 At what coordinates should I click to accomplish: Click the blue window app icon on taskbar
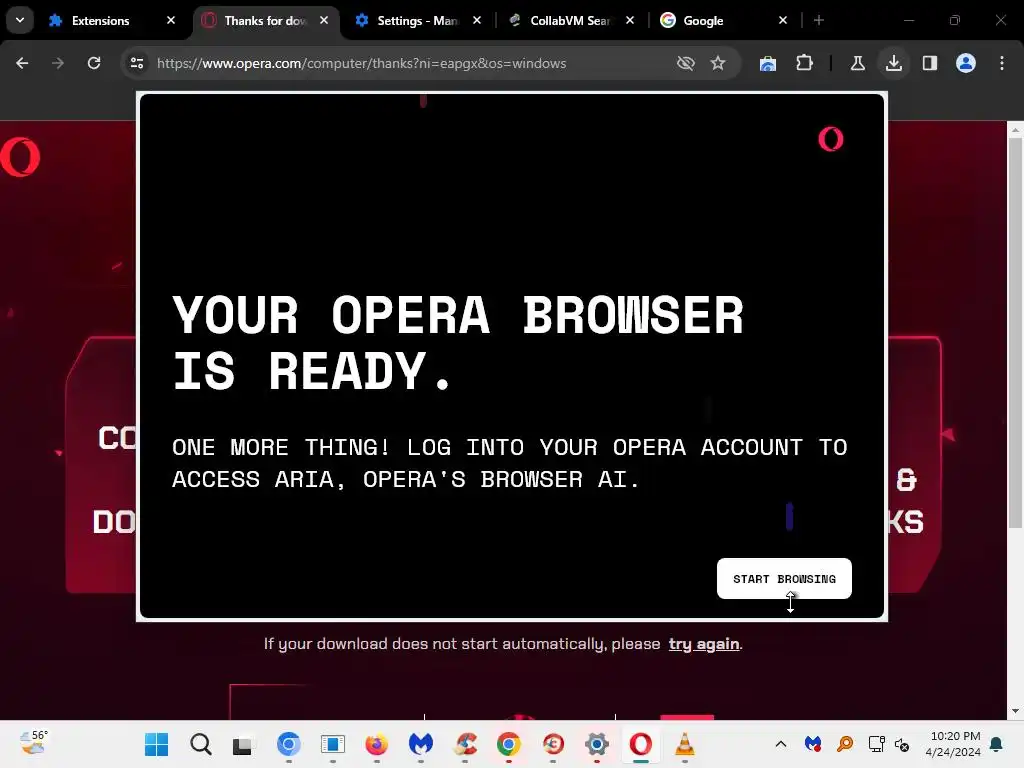332,744
